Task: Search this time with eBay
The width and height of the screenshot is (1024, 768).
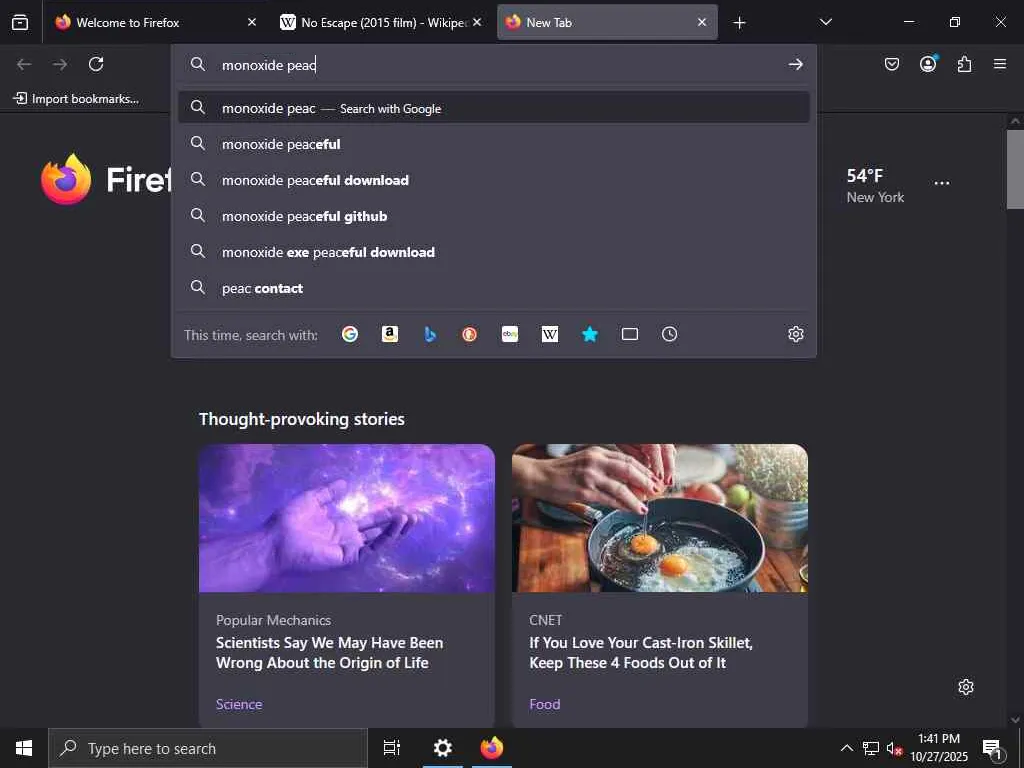Action: pyautogui.click(x=510, y=334)
